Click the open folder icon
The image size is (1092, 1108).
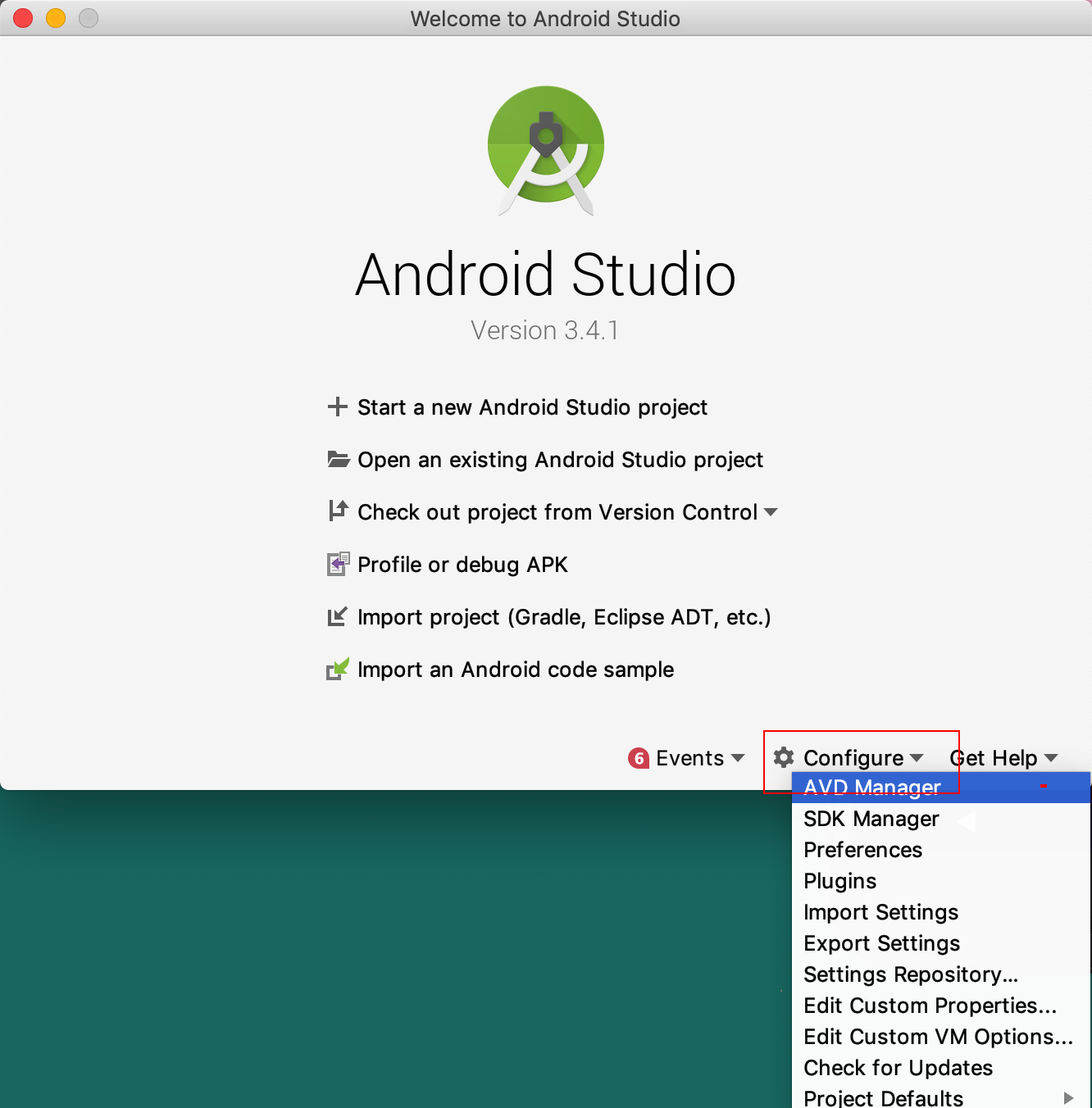click(x=338, y=459)
